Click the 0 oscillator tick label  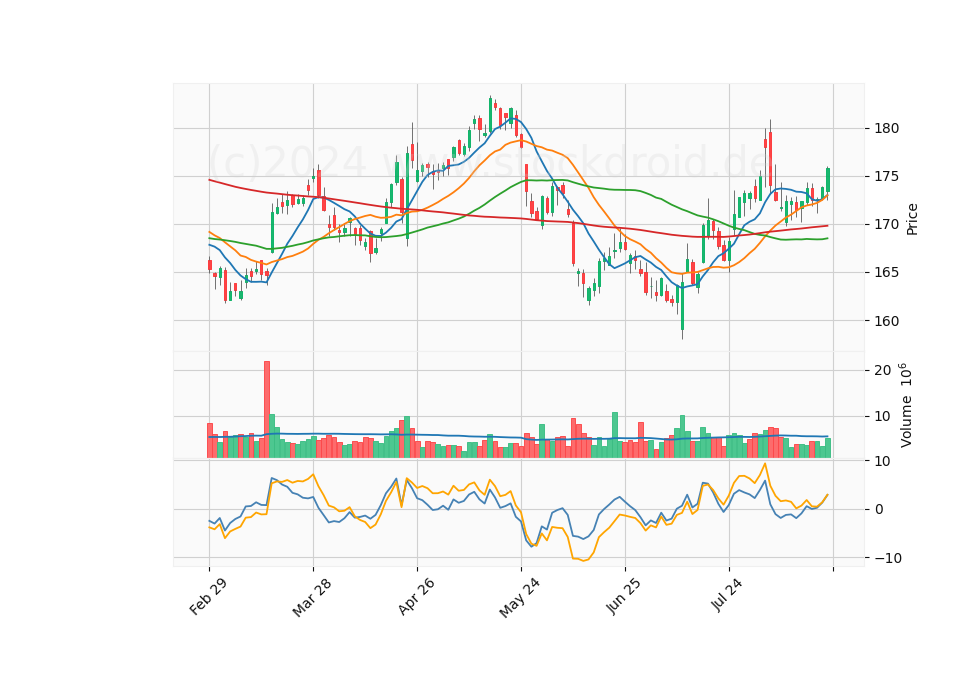point(879,509)
